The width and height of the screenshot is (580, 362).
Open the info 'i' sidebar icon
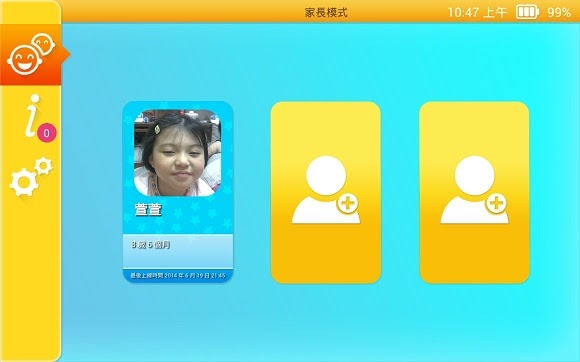click(33, 115)
